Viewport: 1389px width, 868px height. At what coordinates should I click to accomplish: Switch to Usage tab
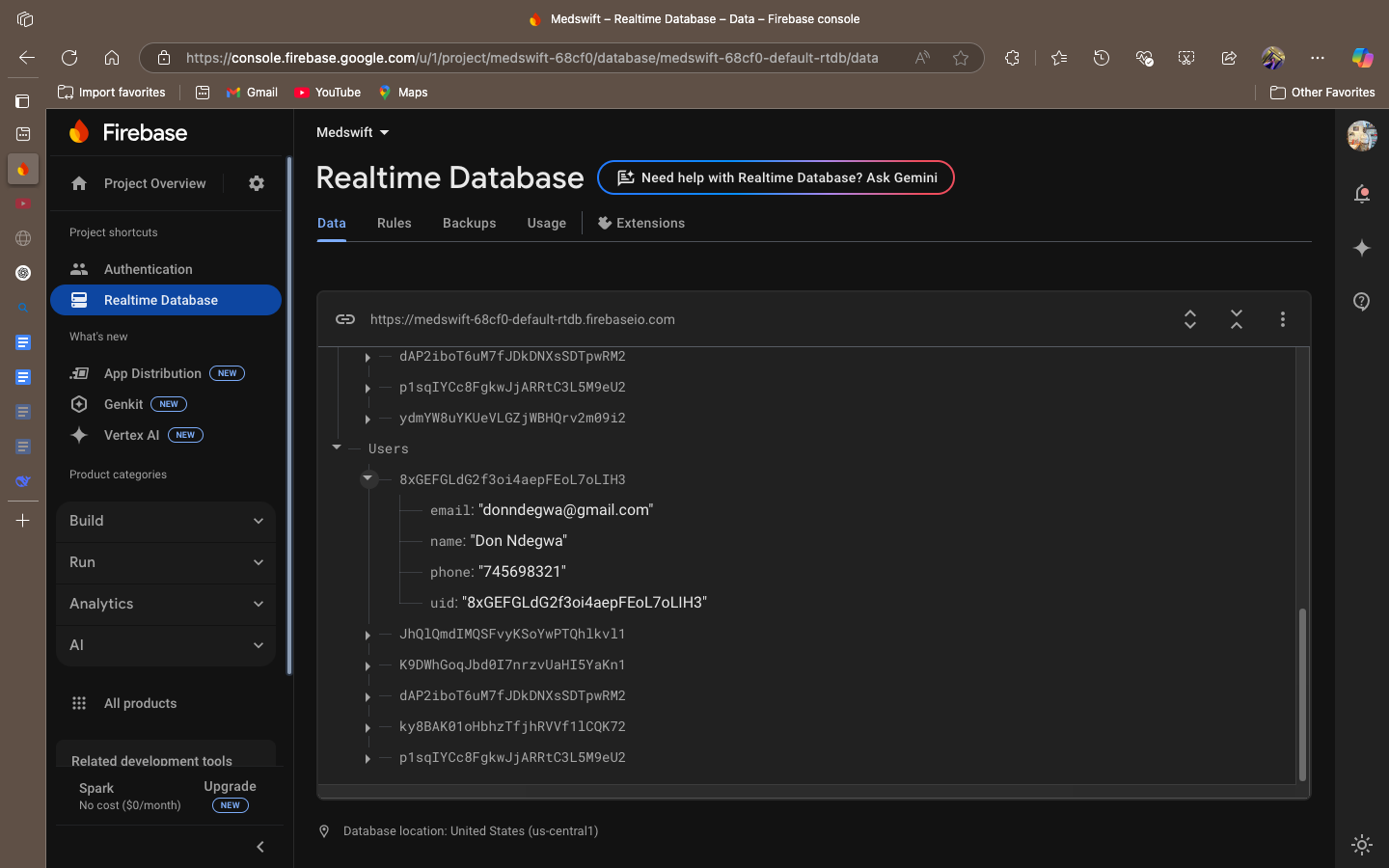[547, 223]
